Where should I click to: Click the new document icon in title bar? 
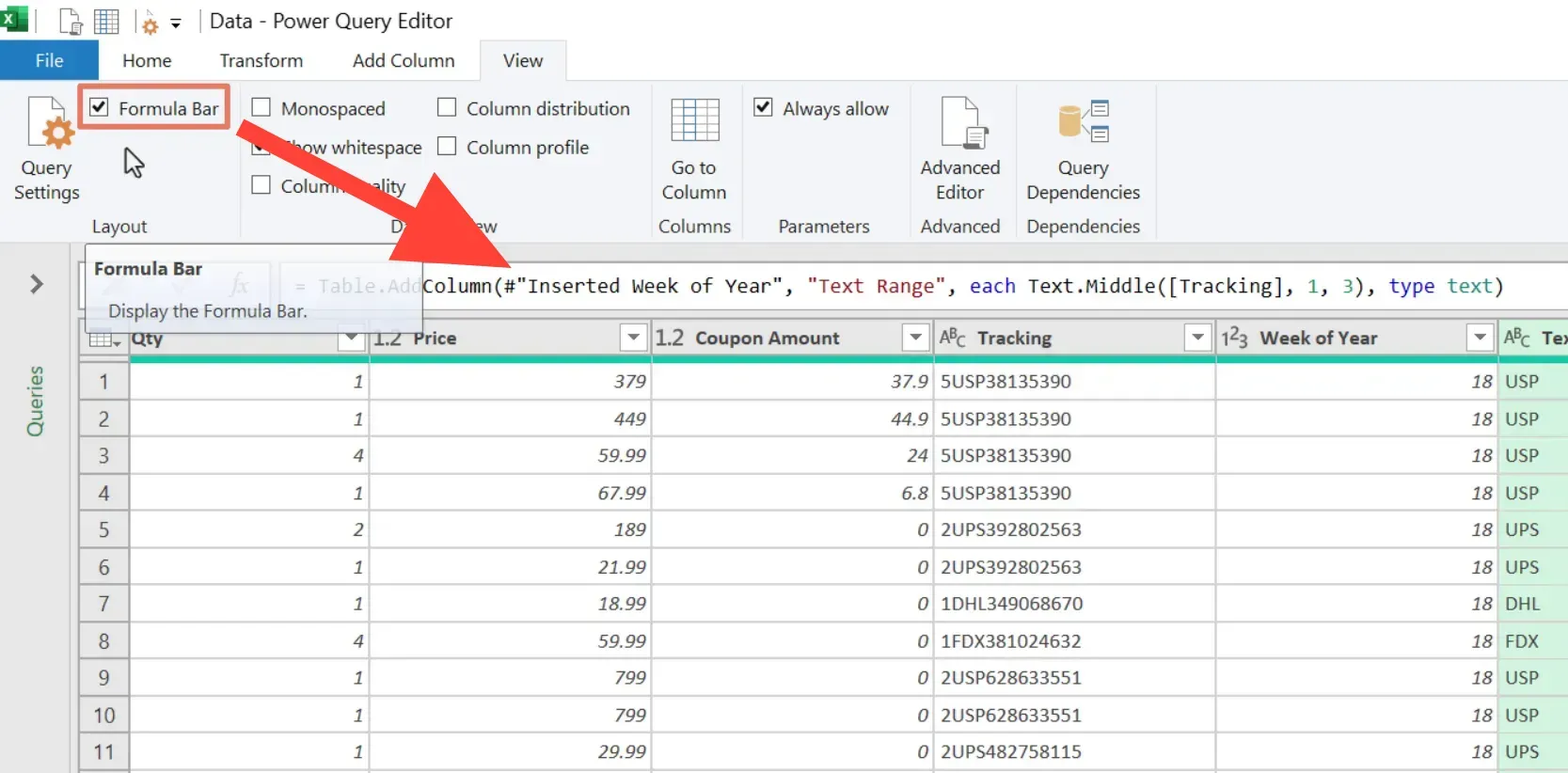tap(71, 21)
